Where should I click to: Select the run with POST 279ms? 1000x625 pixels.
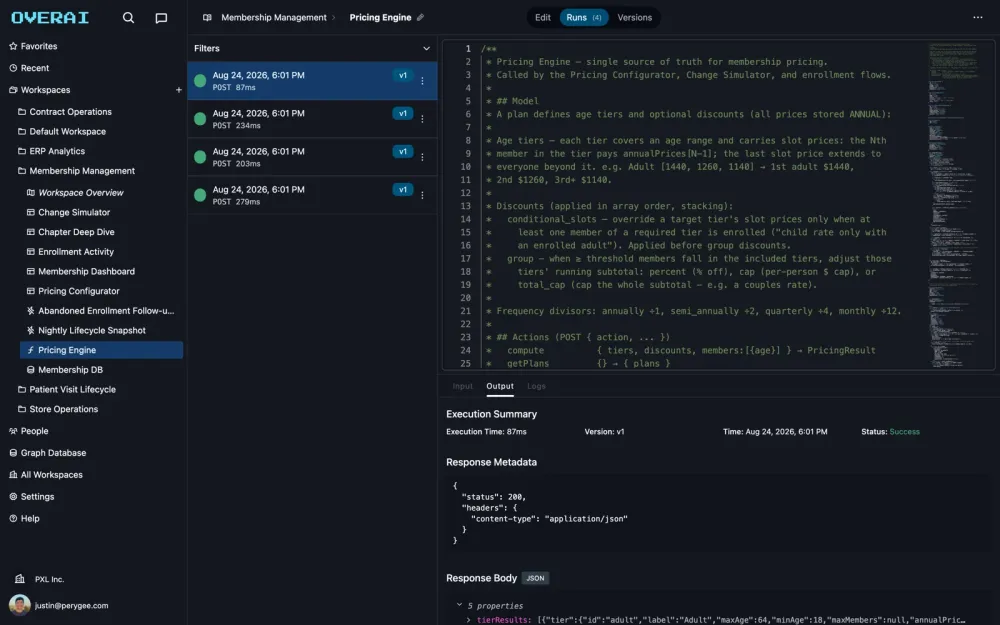coord(312,196)
